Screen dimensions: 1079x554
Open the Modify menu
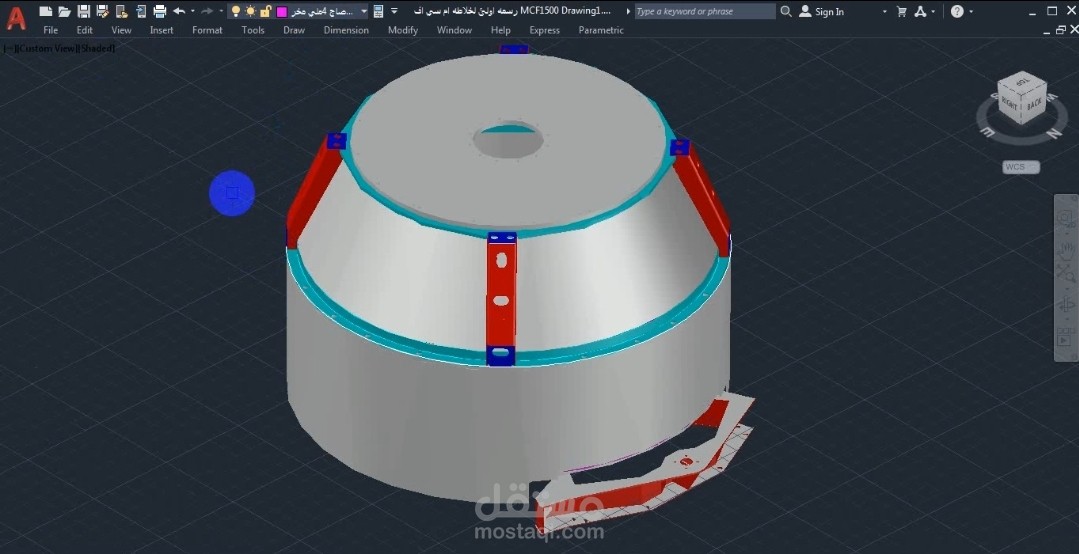tap(403, 30)
